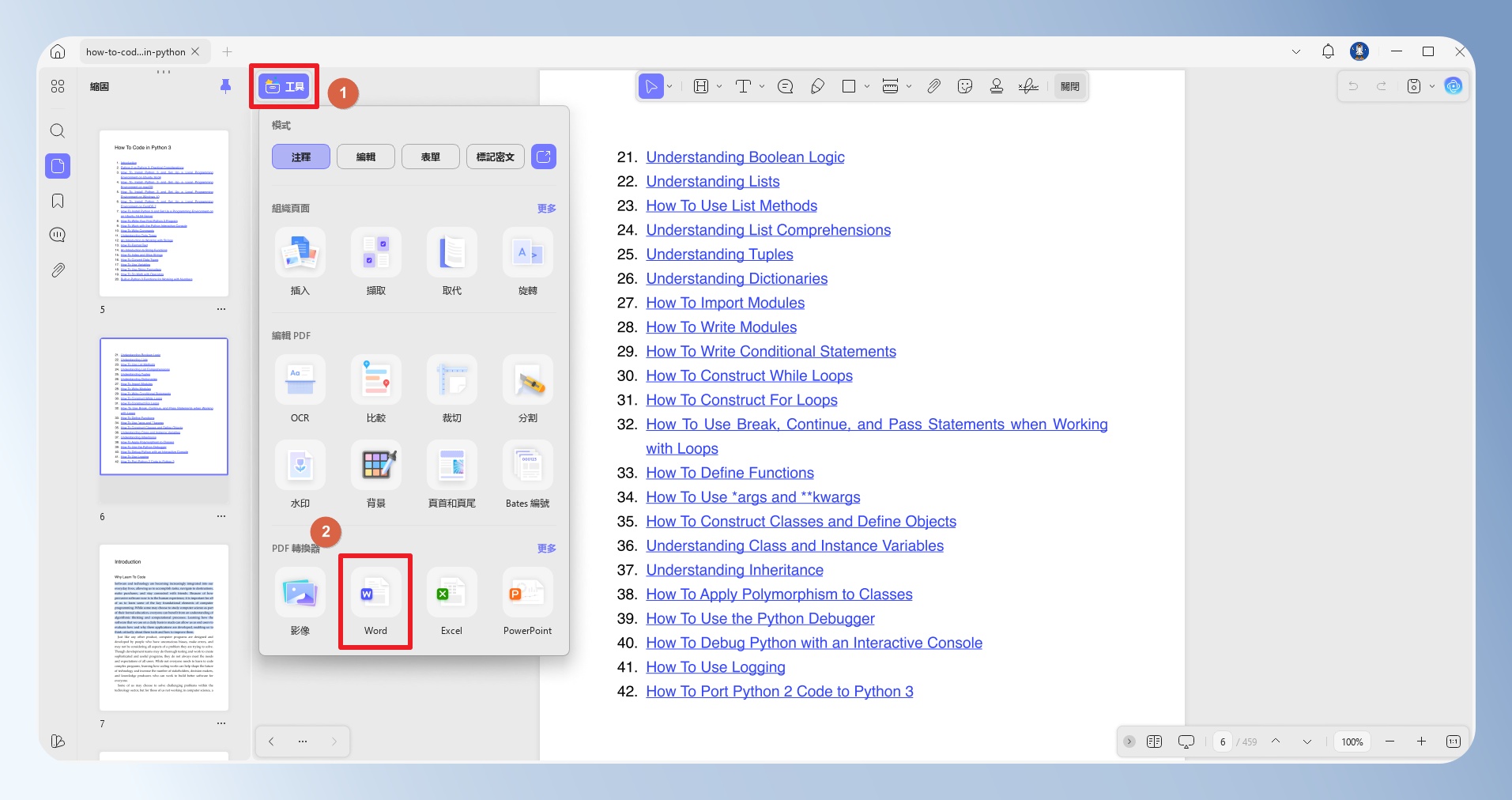Expand the shape tool dropdown arrow
Image resolution: width=1512 pixels, height=800 pixels.
(867, 86)
